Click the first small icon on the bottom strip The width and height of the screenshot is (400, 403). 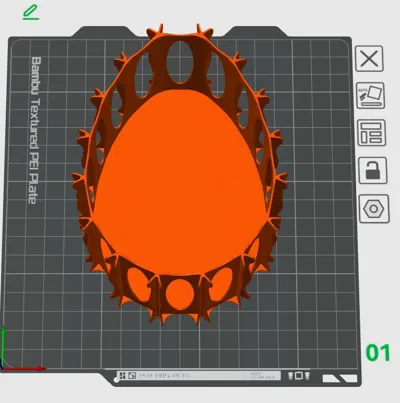click(122, 376)
